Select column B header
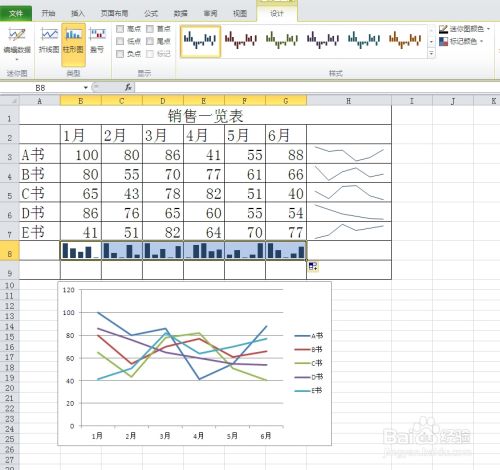 [81, 101]
